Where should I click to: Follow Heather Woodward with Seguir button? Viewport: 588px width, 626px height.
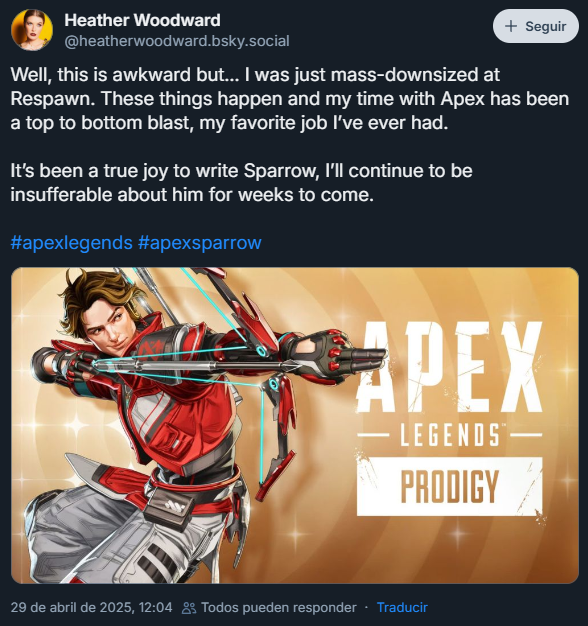click(536, 26)
